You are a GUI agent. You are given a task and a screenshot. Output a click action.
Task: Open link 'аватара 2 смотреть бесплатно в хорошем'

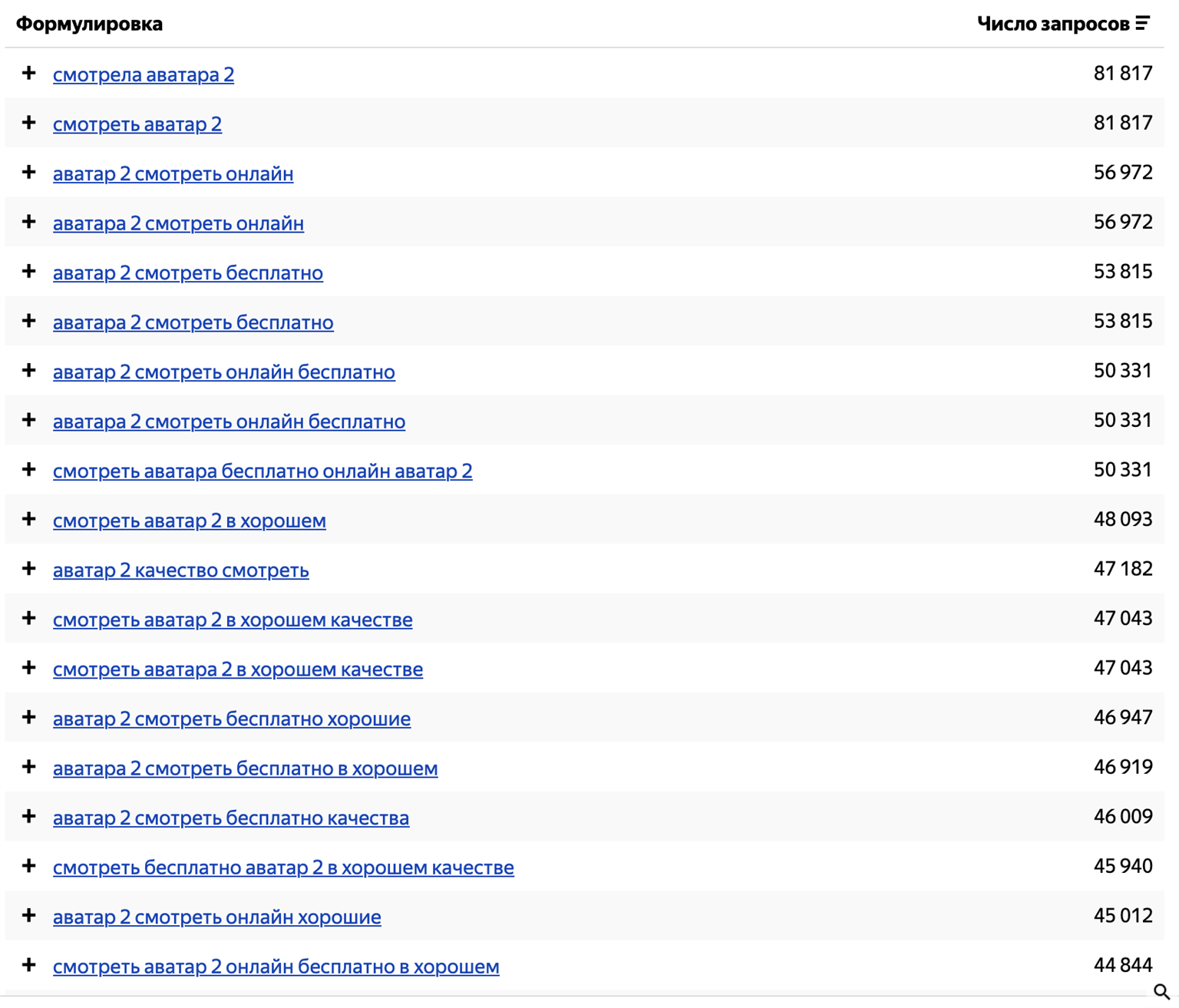pyautogui.click(x=246, y=768)
